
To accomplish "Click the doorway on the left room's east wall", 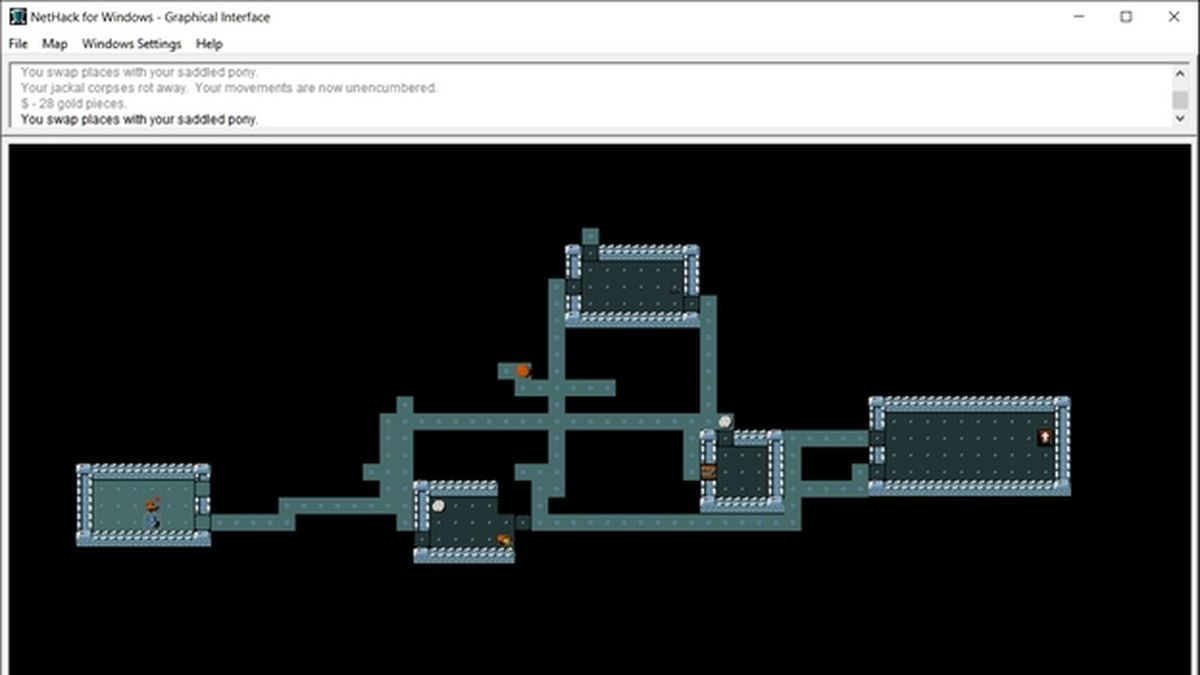I will click(203, 504).
